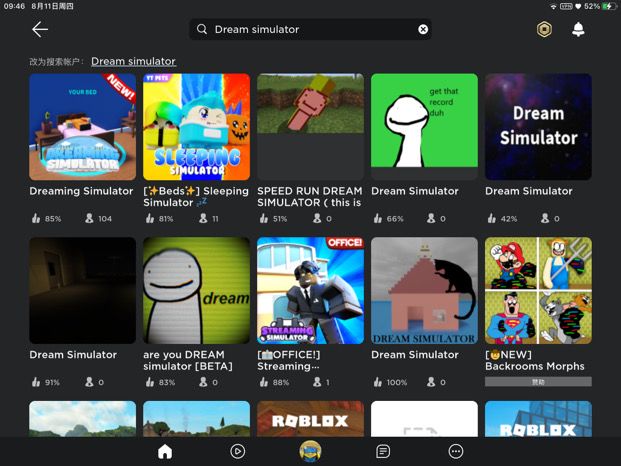This screenshot has width=621, height=466.
Task: Open the More ellipsis tab
Action: (456, 451)
